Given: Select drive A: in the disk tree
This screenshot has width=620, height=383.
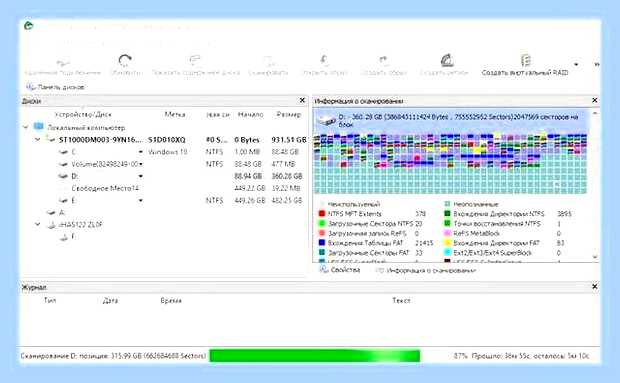Looking at the screenshot, I should 62,213.
